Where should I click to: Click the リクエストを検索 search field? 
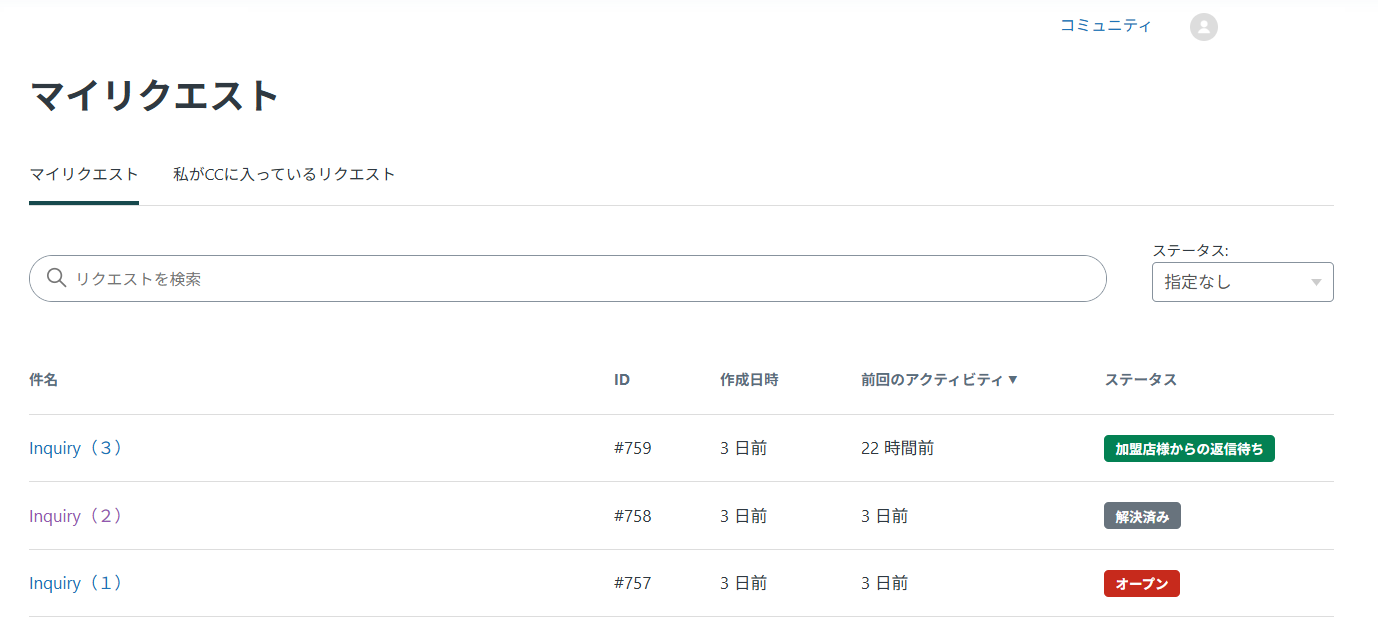400,279
